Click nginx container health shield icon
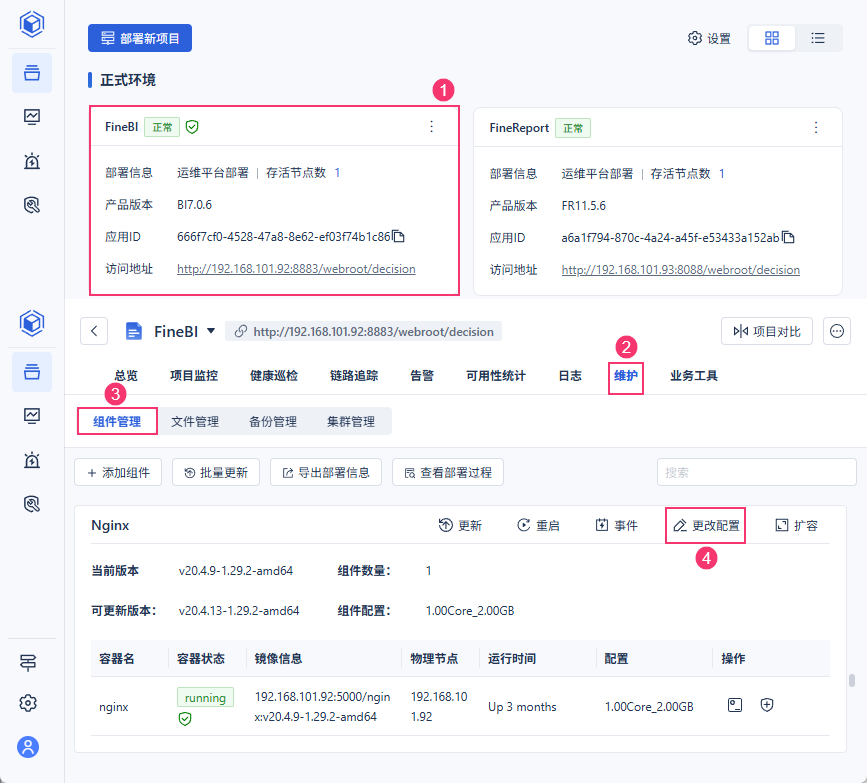Image resolution: width=867 pixels, height=783 pixels. [x=185, y=718]
